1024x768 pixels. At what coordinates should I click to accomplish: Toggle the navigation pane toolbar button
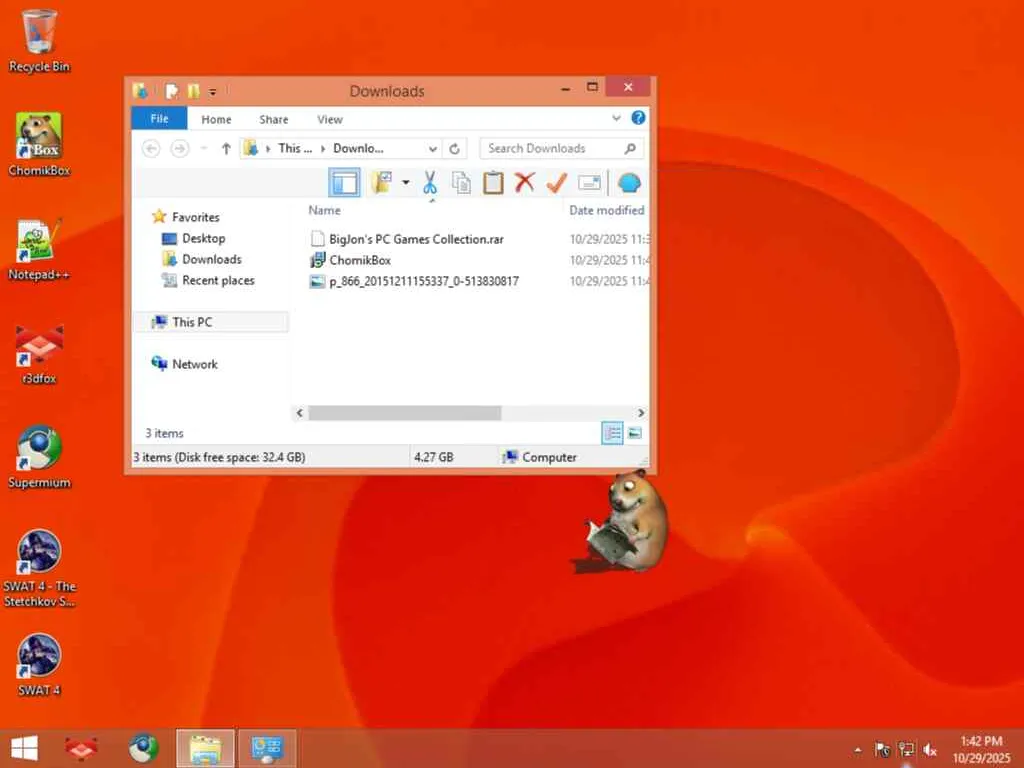[344, 183]
